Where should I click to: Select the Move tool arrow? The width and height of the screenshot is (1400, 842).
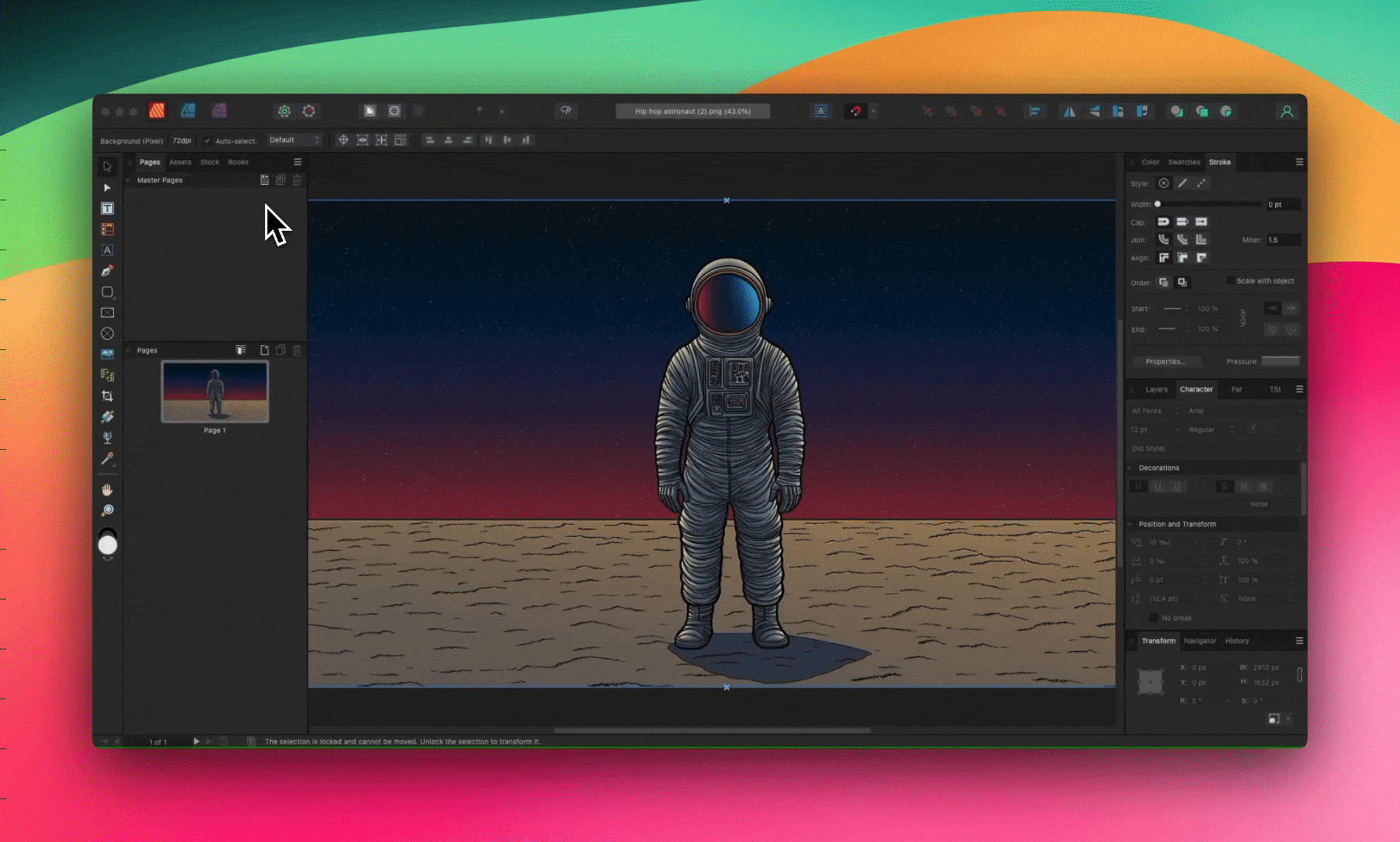[108, 167]
